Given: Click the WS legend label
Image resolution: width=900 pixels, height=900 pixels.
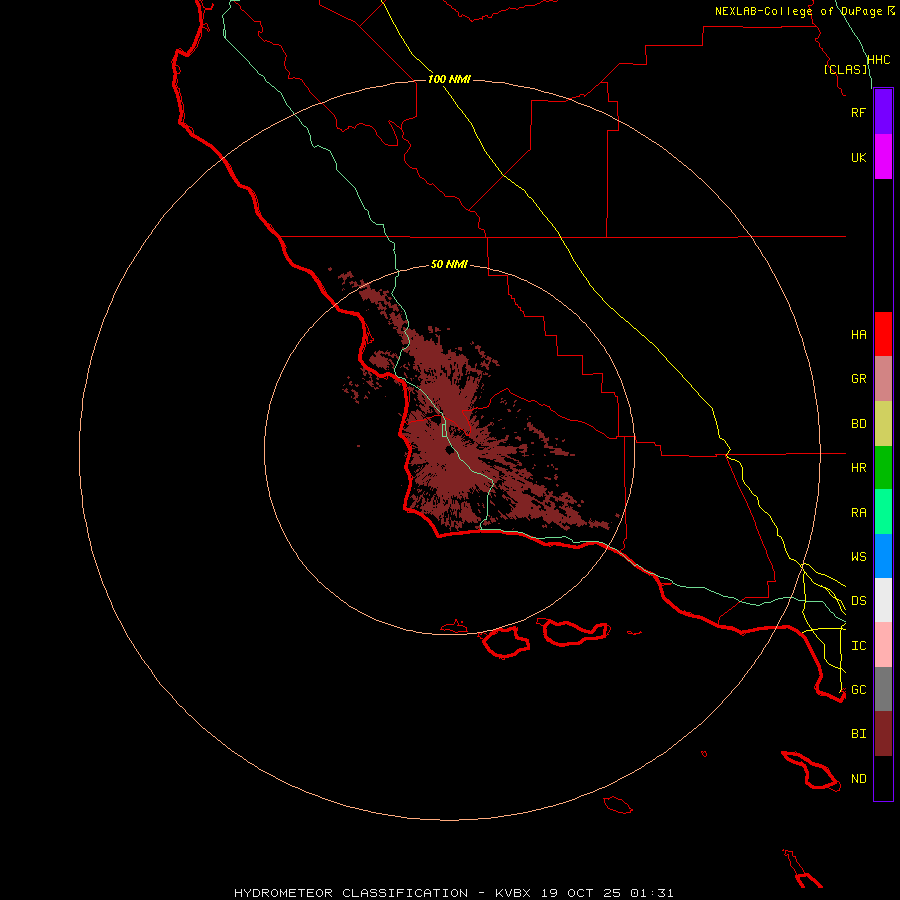Looking at the screenshot, I should click(x=858, y=557).
